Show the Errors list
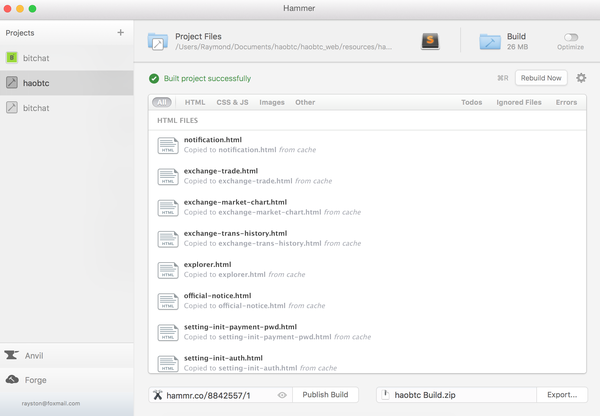This screenshot has height=416, width=600. pyautogui.click(x=566, y=102)
